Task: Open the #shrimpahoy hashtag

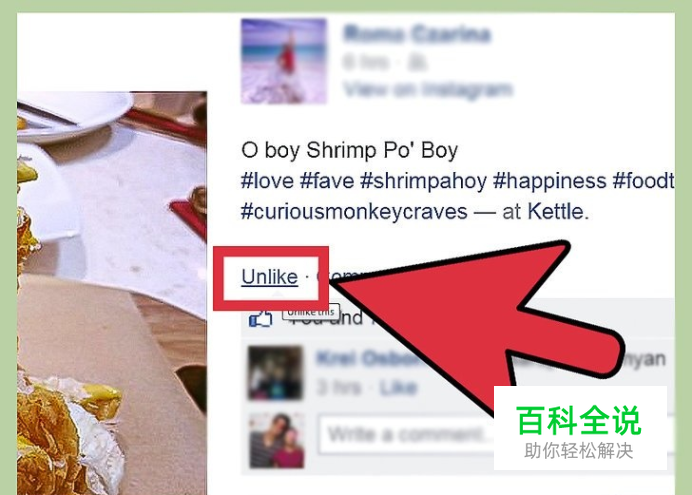Action: pos(423,181)
